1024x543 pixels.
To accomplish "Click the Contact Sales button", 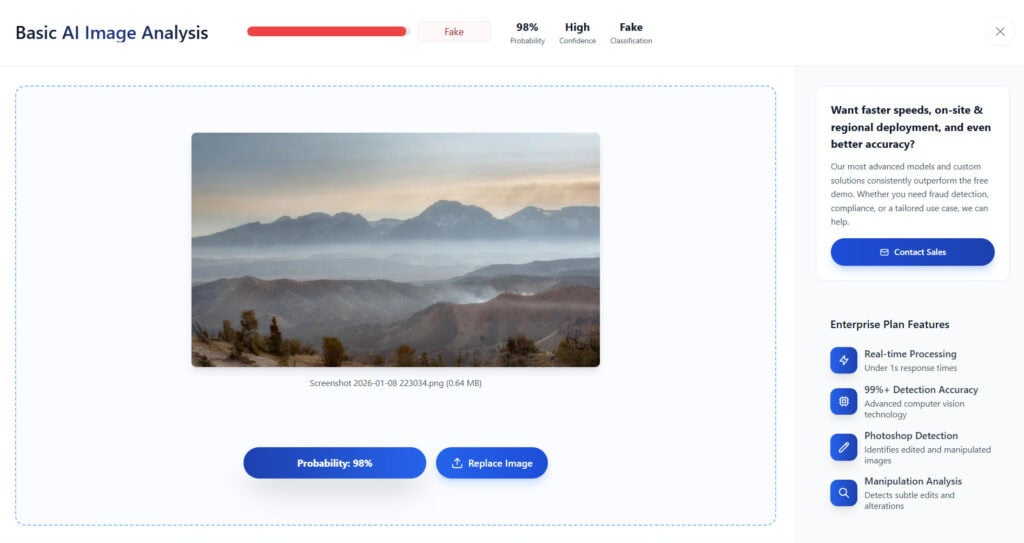I will [x=912, y=252].
